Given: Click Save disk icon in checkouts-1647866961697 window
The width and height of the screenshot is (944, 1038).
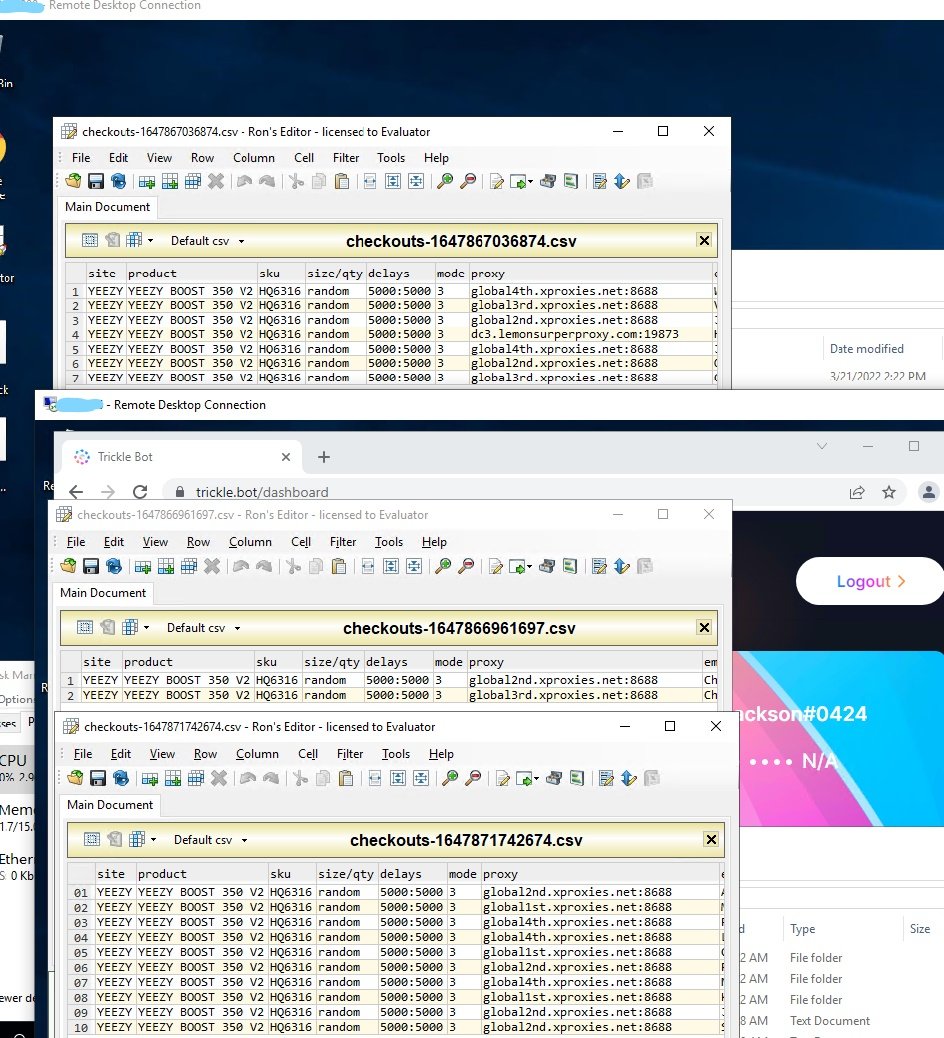Looking at the screenshot, I should [91, 566].
